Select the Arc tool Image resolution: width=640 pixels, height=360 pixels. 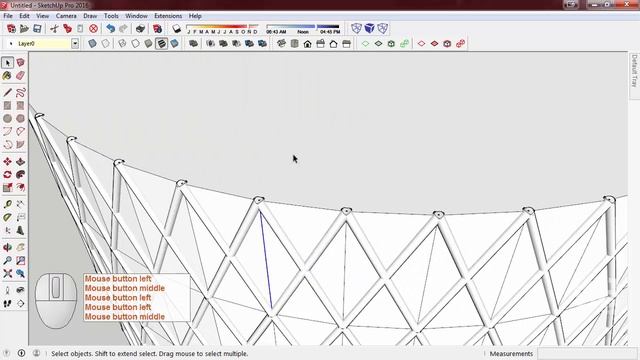click(7, 131)
